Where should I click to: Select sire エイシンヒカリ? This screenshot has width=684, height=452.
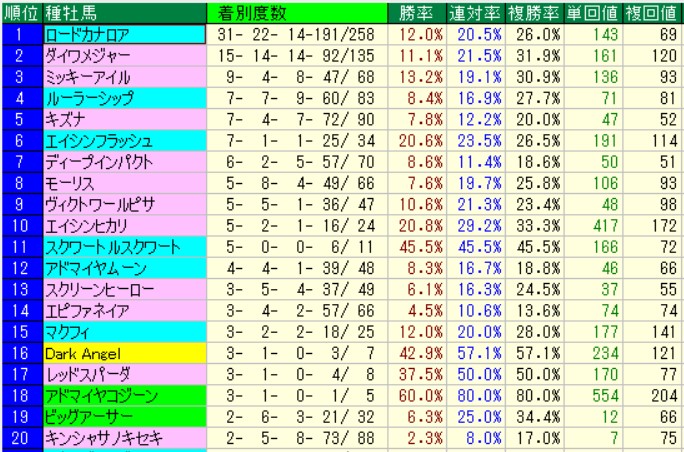click(x=125, y=226)
